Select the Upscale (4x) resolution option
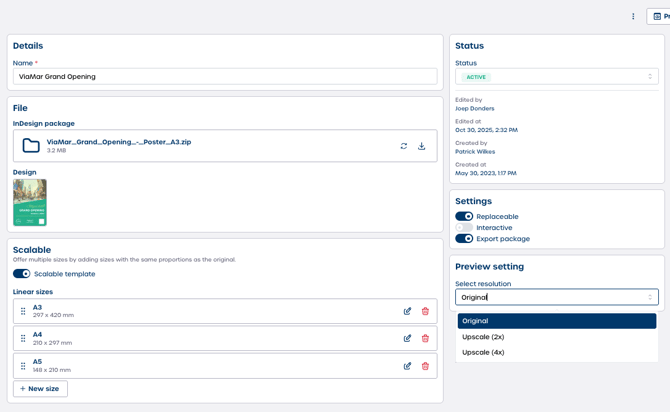 click(483, 352)
